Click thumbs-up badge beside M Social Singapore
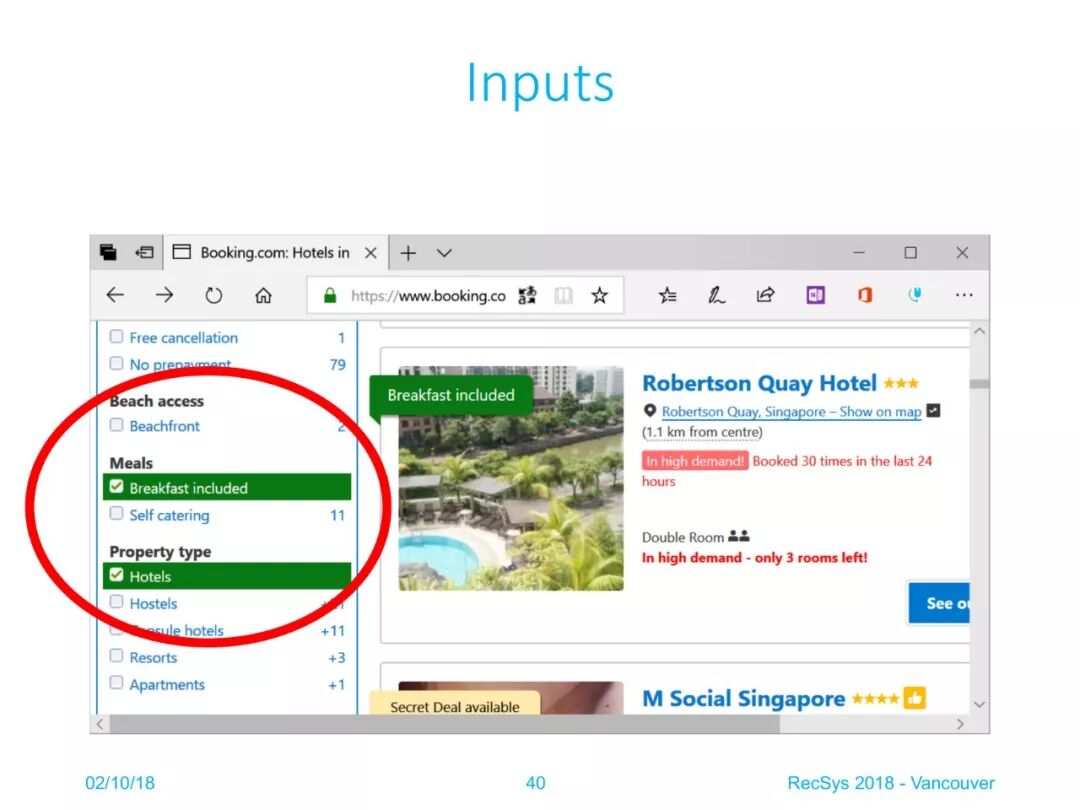 tap(914, 698)
